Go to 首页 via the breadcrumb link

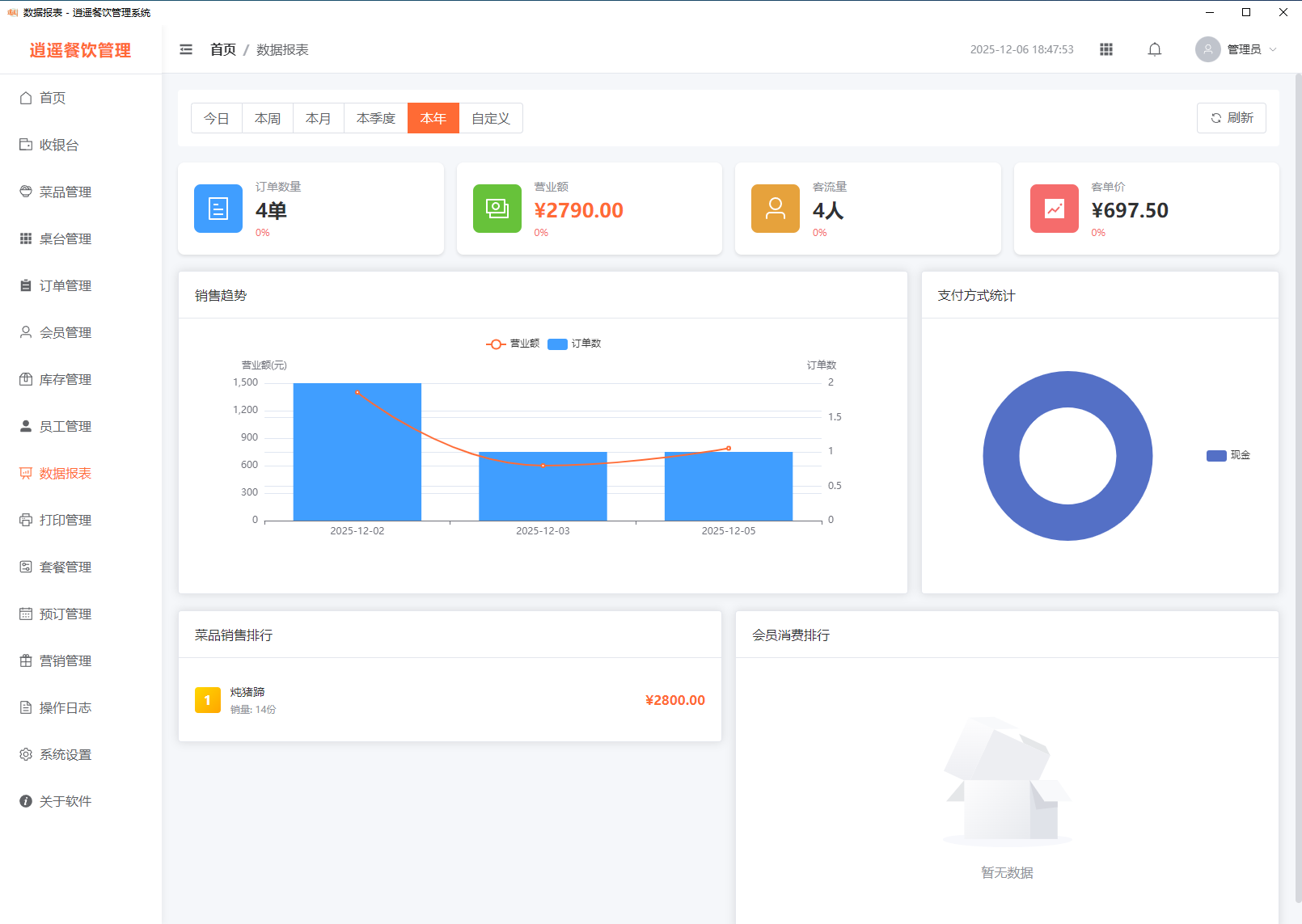[x=222, y=49]
